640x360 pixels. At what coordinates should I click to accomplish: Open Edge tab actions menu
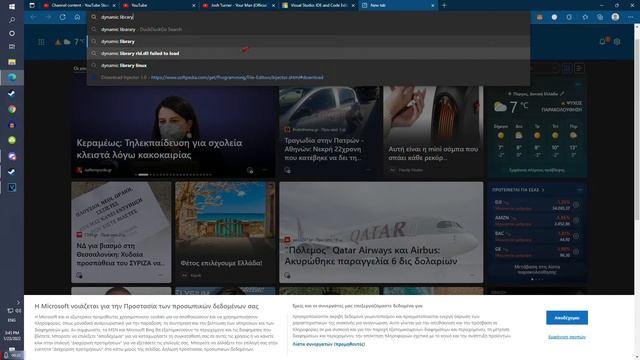click(32, 5)
